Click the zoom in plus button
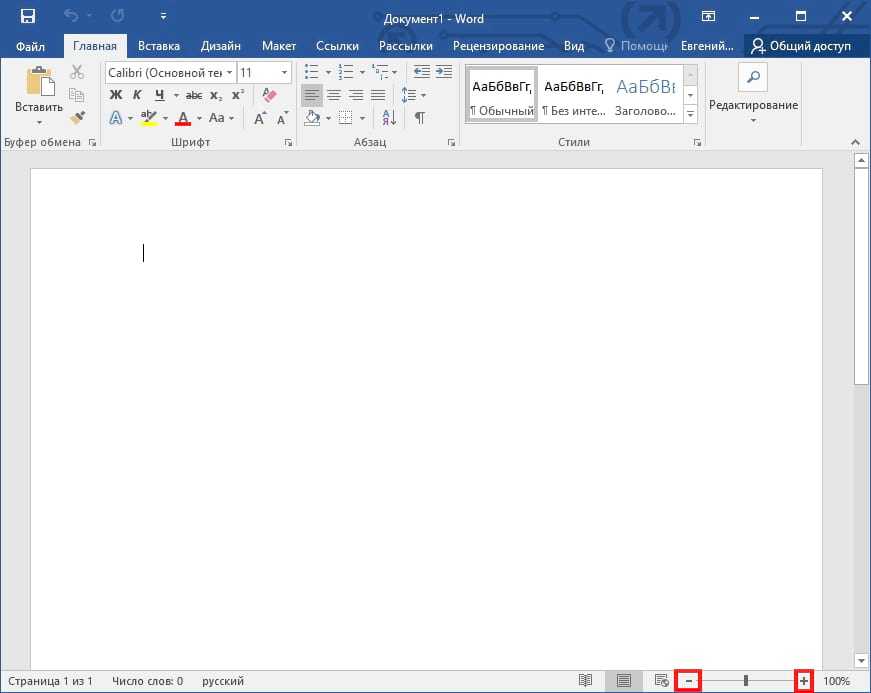Viewport: 871px width, 693px height. tap(804, 681)
